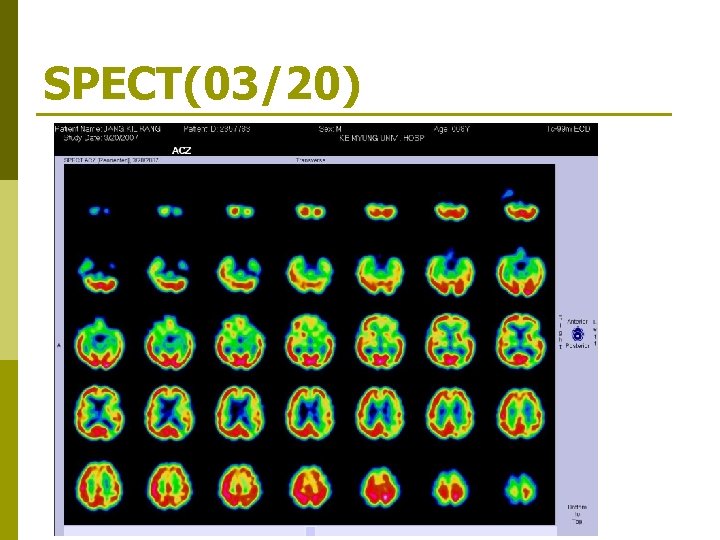
Task: Click the Sex: M header field
Action: pos(330,129)
